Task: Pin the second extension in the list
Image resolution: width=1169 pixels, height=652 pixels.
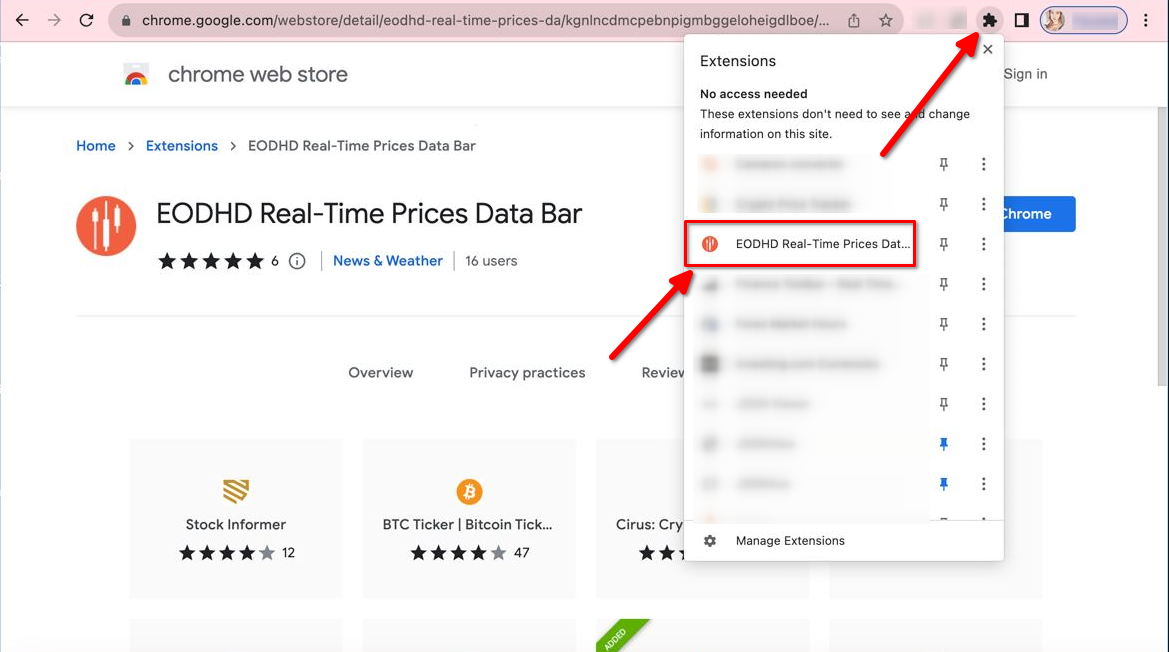Action: click(943, 204)
